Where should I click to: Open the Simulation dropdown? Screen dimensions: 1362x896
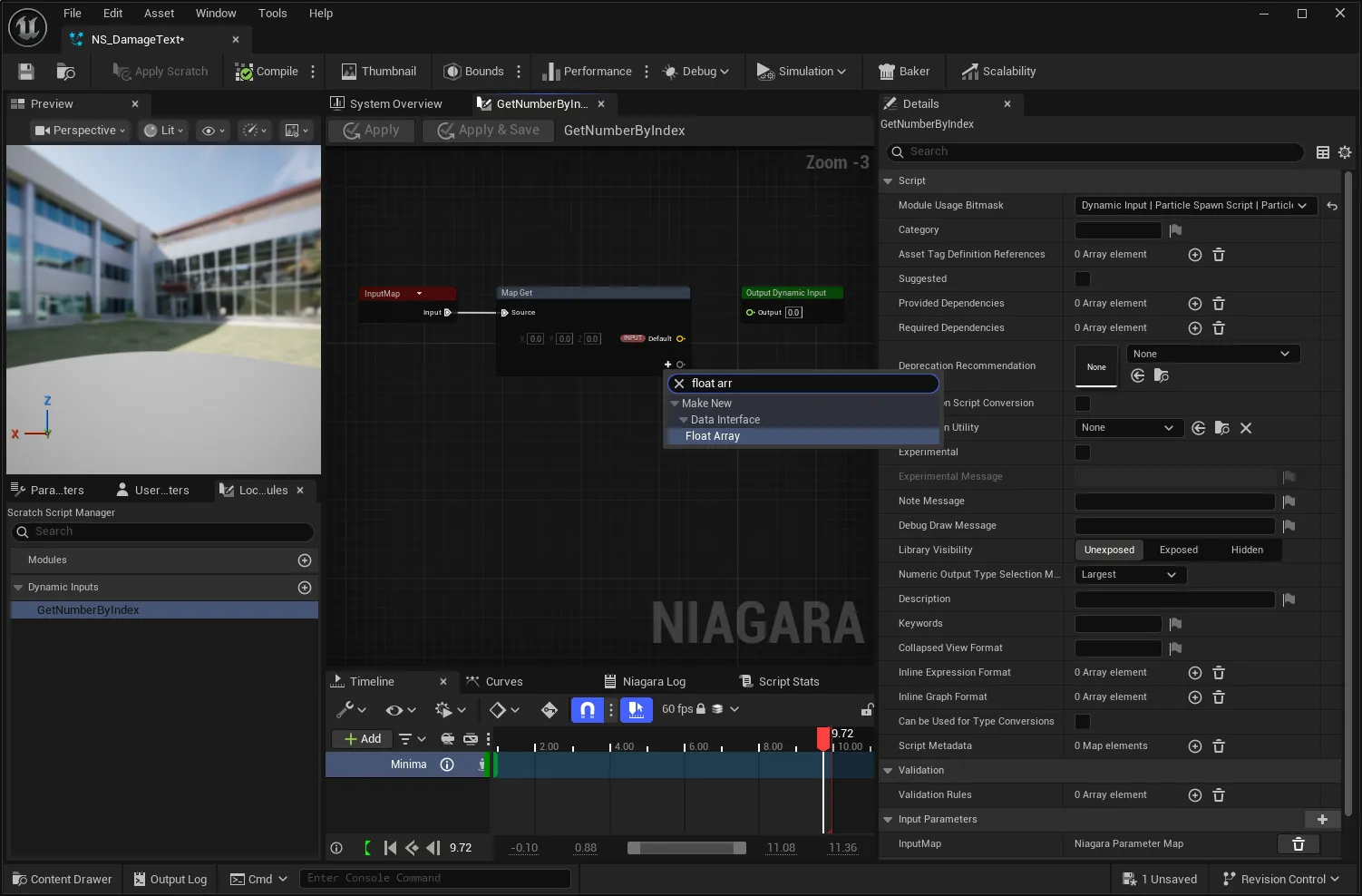click(x=801, y=72)
